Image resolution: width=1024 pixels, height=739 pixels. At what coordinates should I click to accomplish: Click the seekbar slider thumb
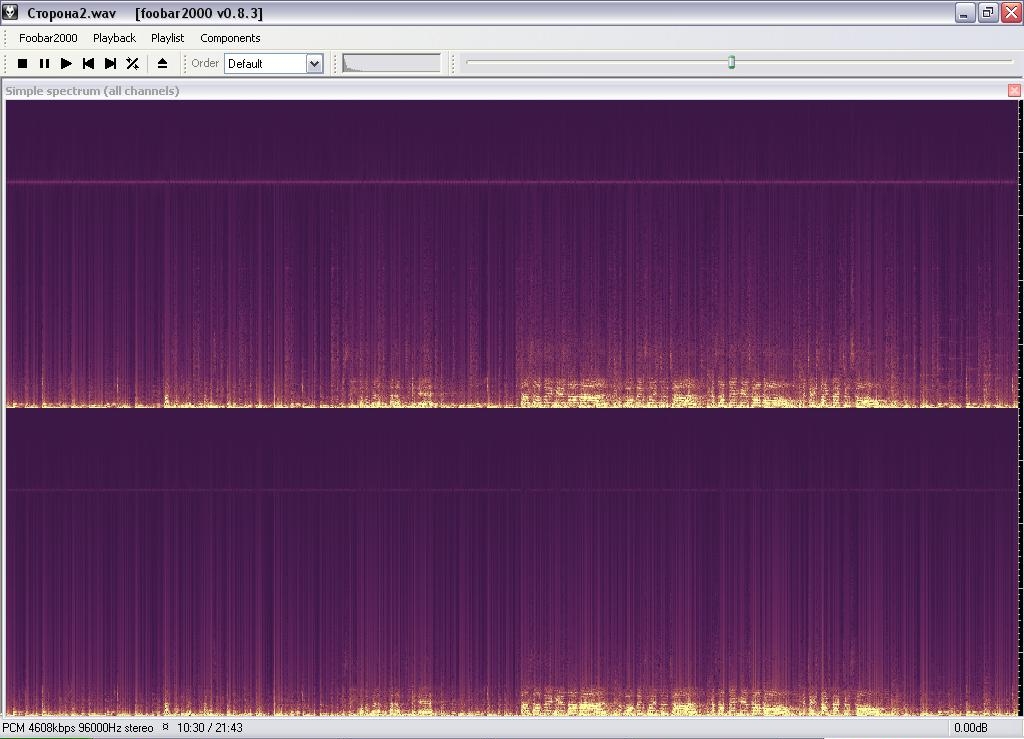[731, 62]
